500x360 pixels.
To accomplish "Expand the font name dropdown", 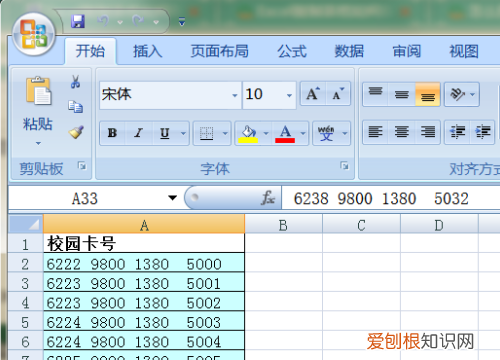I will [x=235, y=95].
